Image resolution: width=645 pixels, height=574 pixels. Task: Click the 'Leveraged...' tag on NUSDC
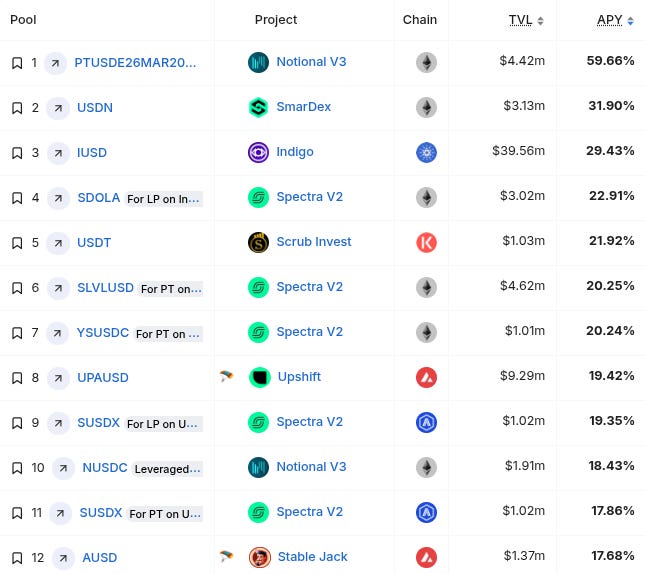coord(167,469)
